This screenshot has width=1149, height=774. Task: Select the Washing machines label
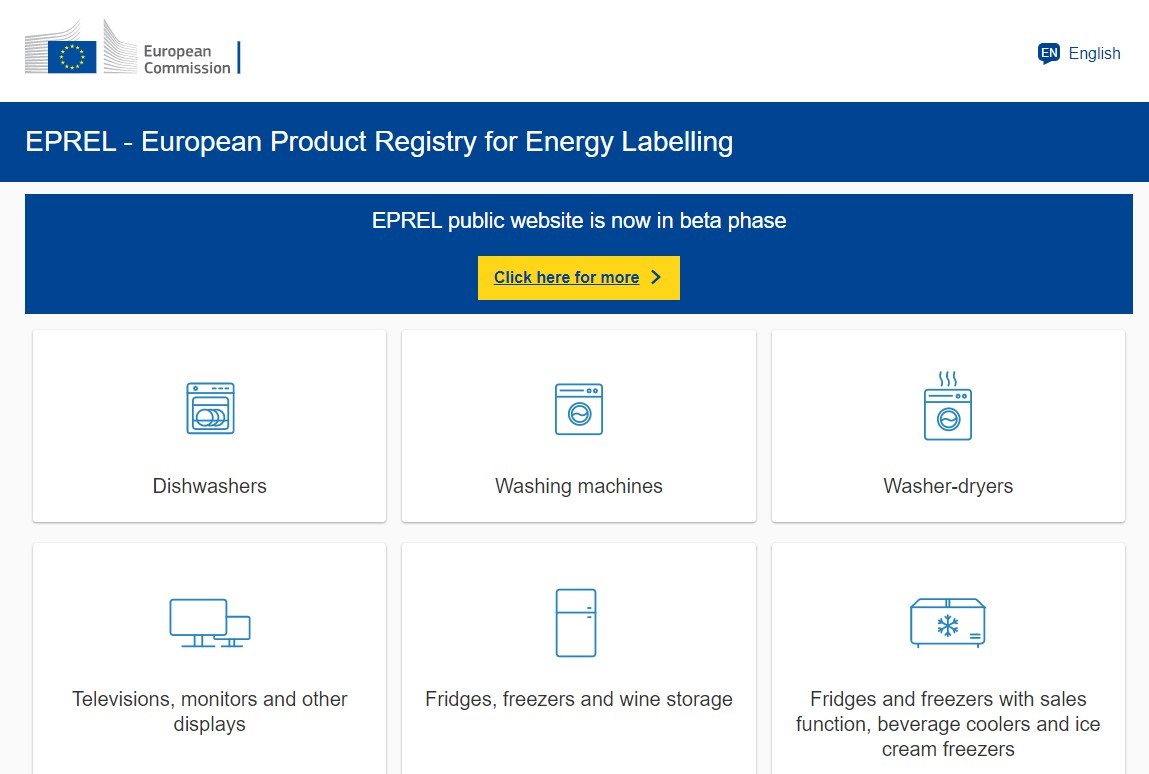pyautogui.click(x=579, y=486)
